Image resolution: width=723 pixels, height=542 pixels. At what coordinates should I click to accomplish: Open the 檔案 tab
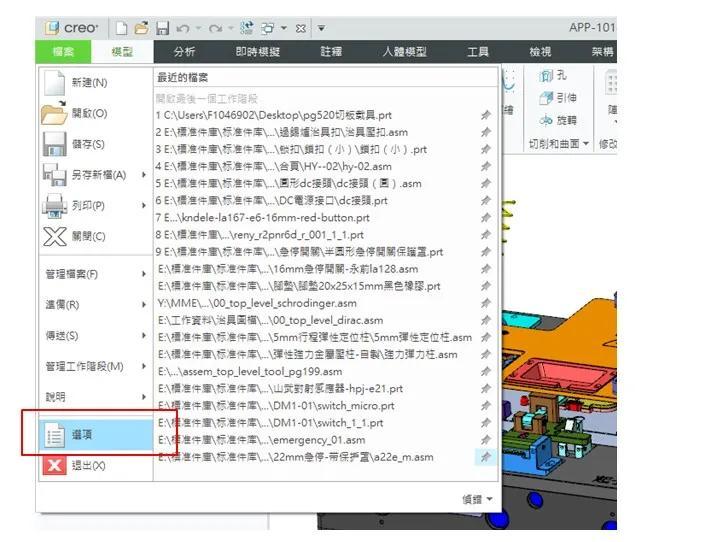[x=63, y=52]
